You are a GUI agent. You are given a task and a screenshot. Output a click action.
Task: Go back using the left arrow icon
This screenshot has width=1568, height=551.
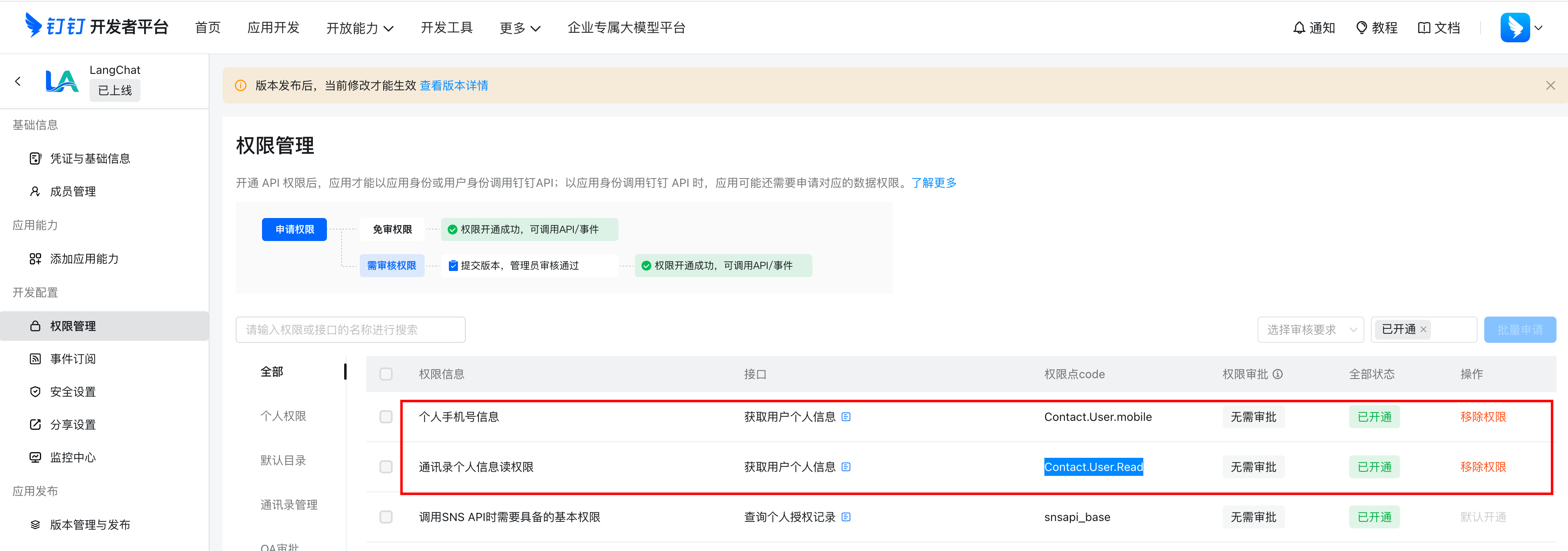coord(18,81)
